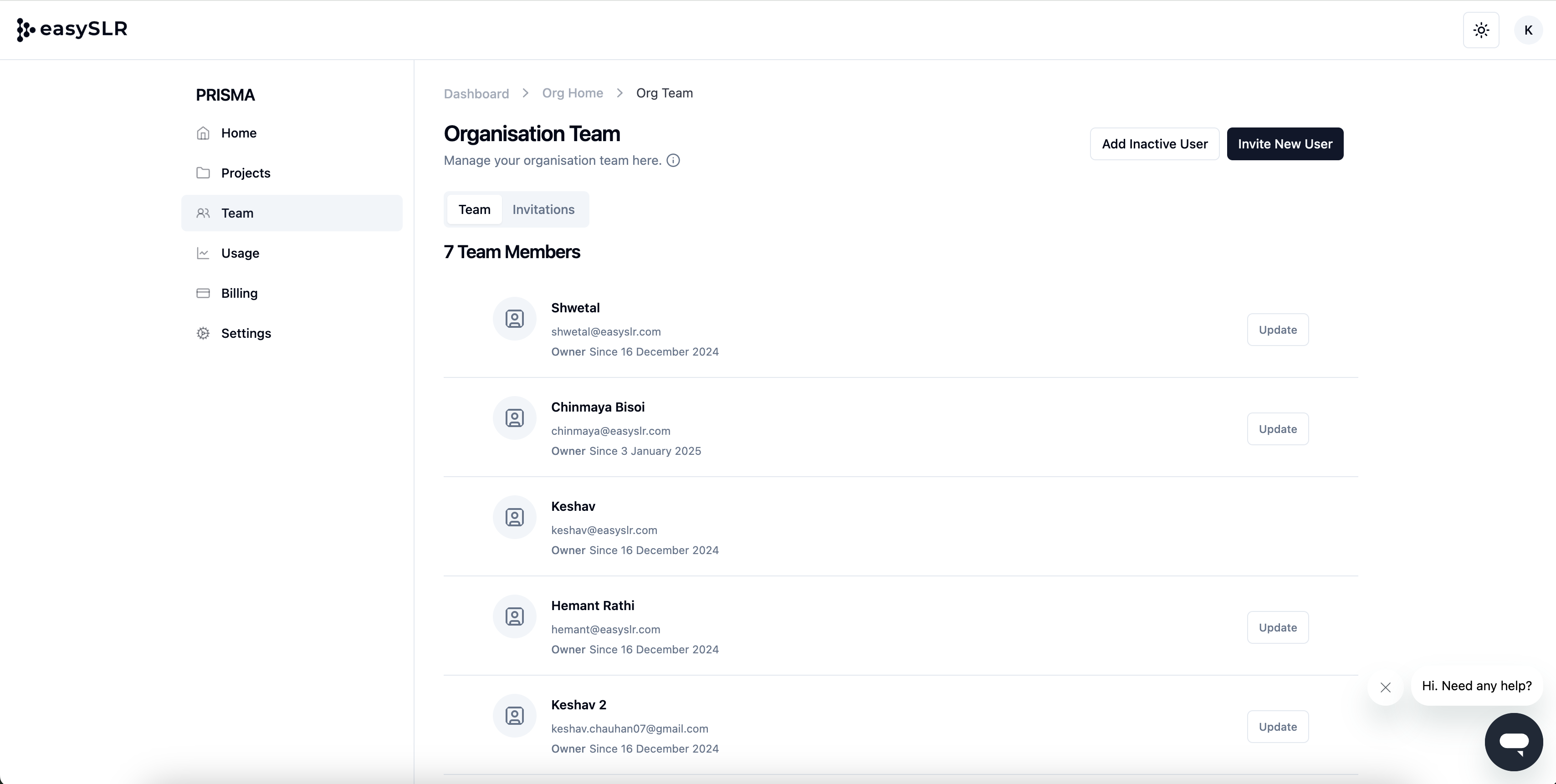The height and width of the screenshot is (784, 1556).
Task: Open Settings in the sidebar
Action: [x=292, y=333]
